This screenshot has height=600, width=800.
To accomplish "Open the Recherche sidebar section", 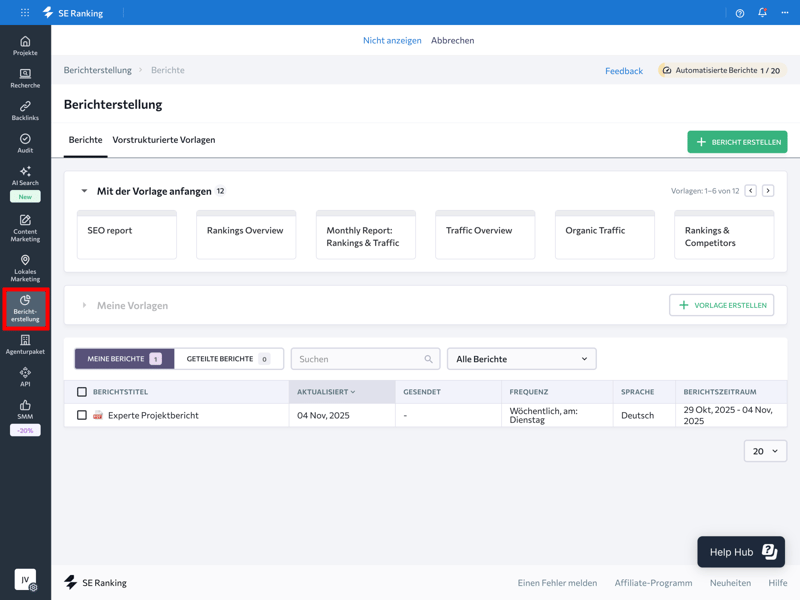I will pos(25,78).
